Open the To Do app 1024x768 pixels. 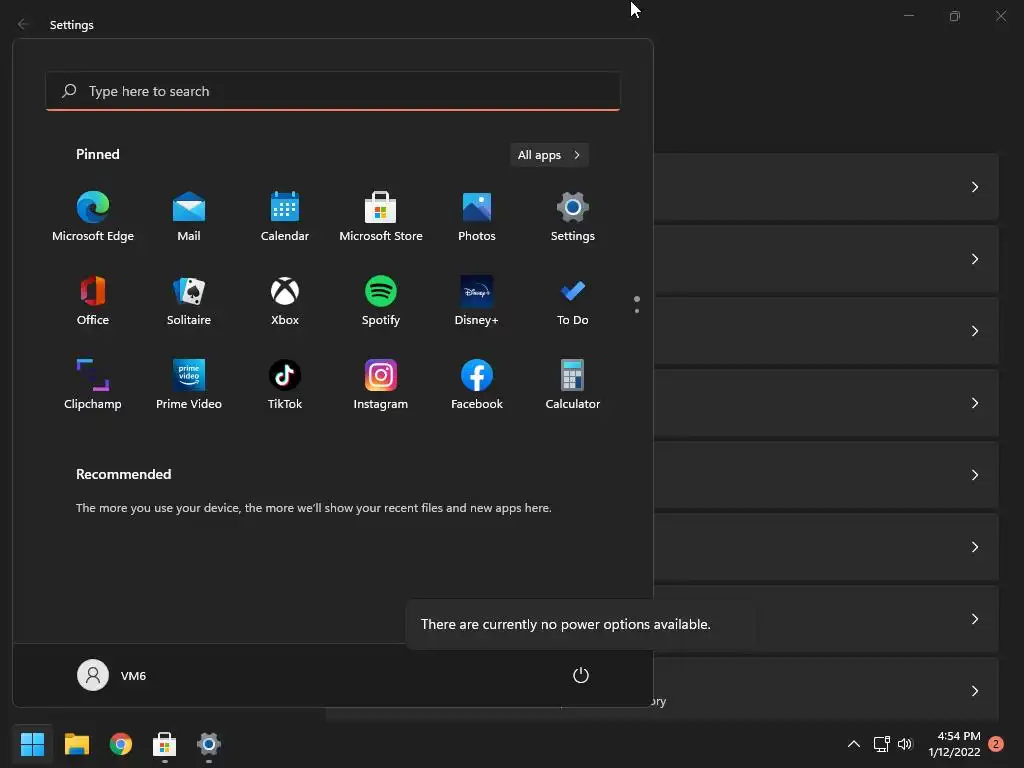[x=573, y=301]
